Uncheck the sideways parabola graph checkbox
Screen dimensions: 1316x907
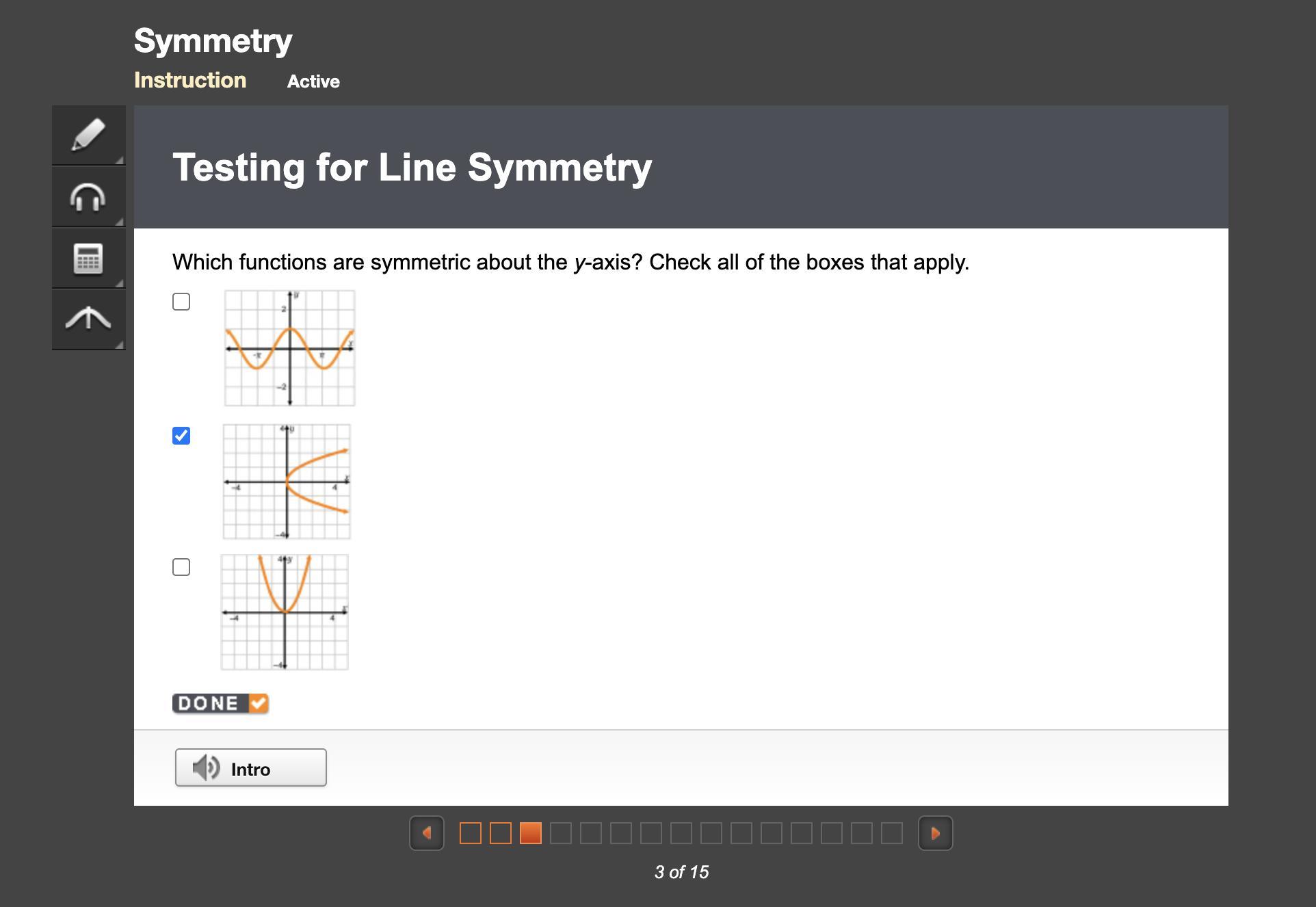pyautogui.click(x=181, y=436)
